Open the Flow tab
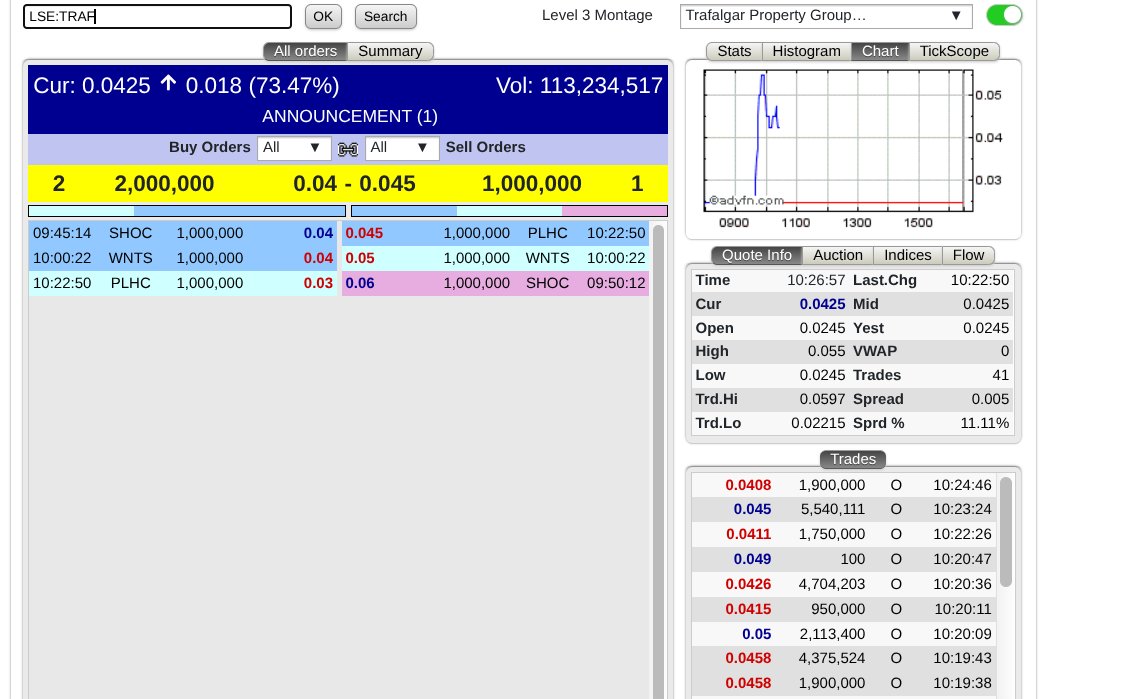Viewport: 1125px width, 699px height. pyautogui.click(x=968, y=255)
